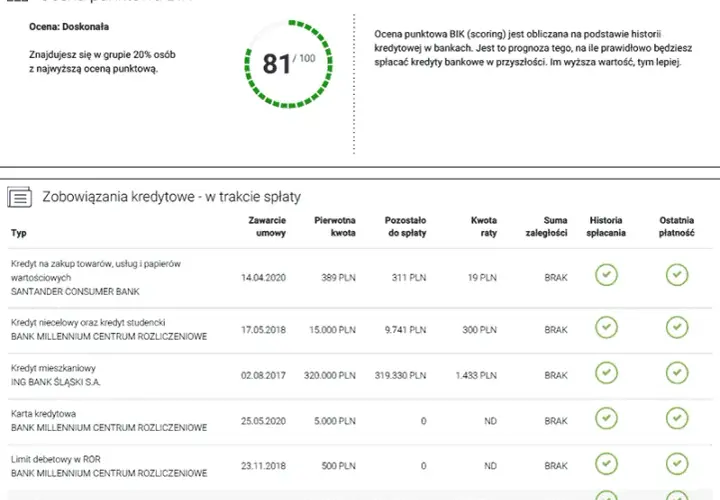Click Ostatnia płatność checkmark for the 15.000 PLN loan
Screen dimensions: 720x500
677,327
